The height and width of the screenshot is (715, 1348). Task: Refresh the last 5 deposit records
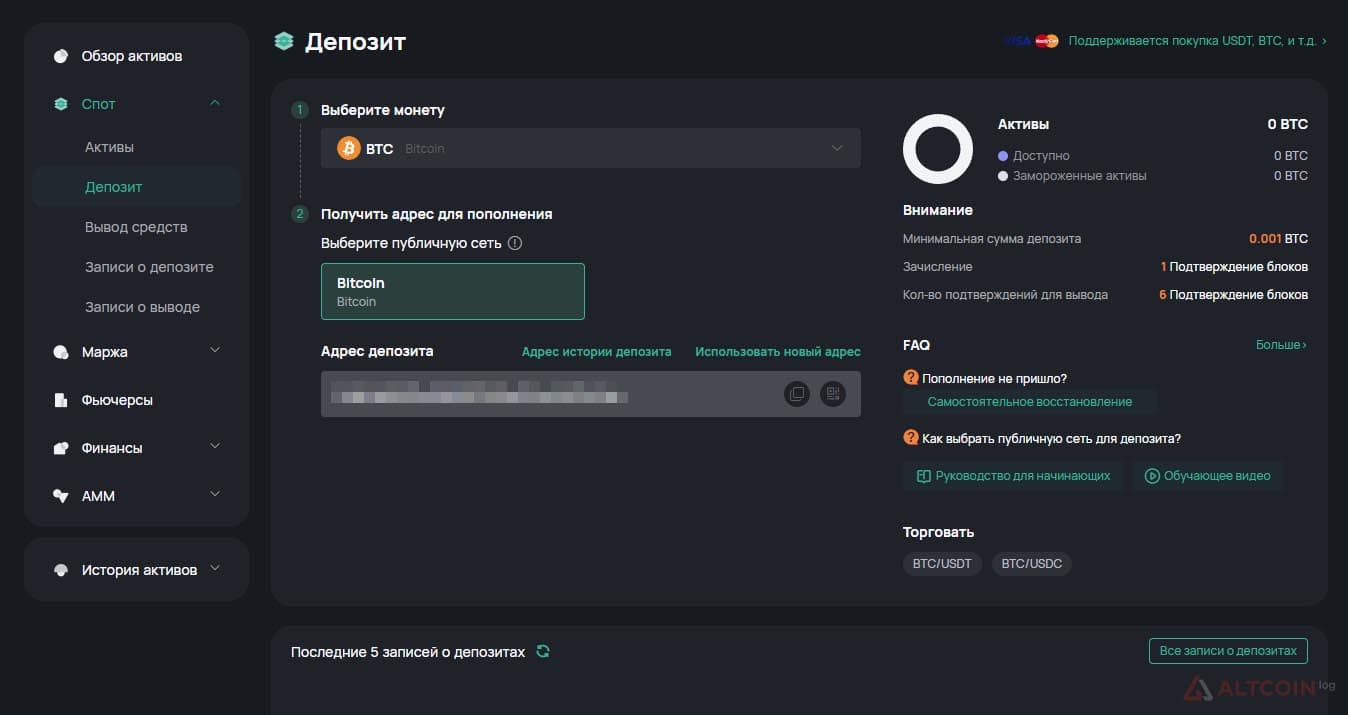point(543,651)
